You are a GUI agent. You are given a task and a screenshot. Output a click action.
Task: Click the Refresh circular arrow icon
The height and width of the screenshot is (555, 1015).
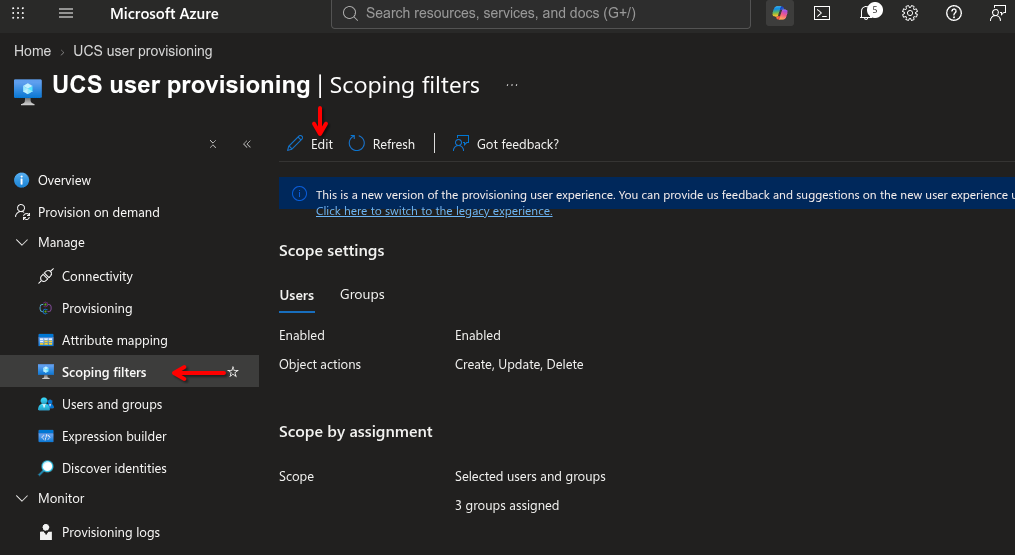357,143
